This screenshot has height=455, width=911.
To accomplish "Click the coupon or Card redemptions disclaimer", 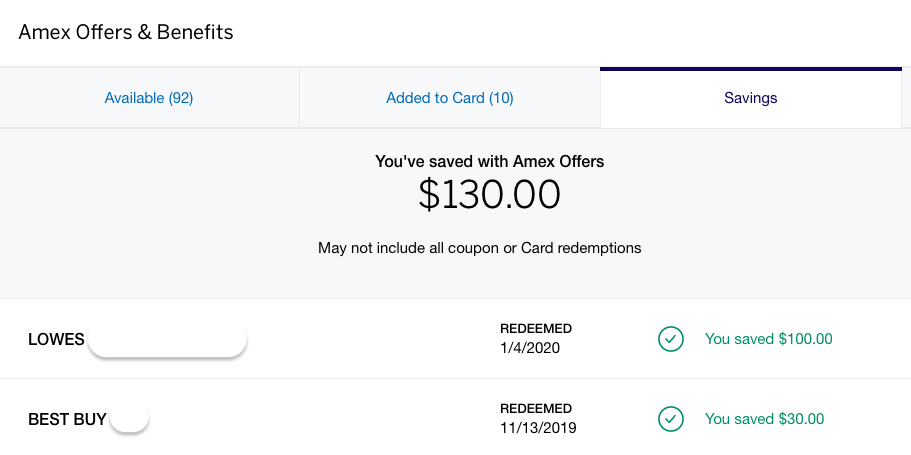I will (x=479, y=248).
